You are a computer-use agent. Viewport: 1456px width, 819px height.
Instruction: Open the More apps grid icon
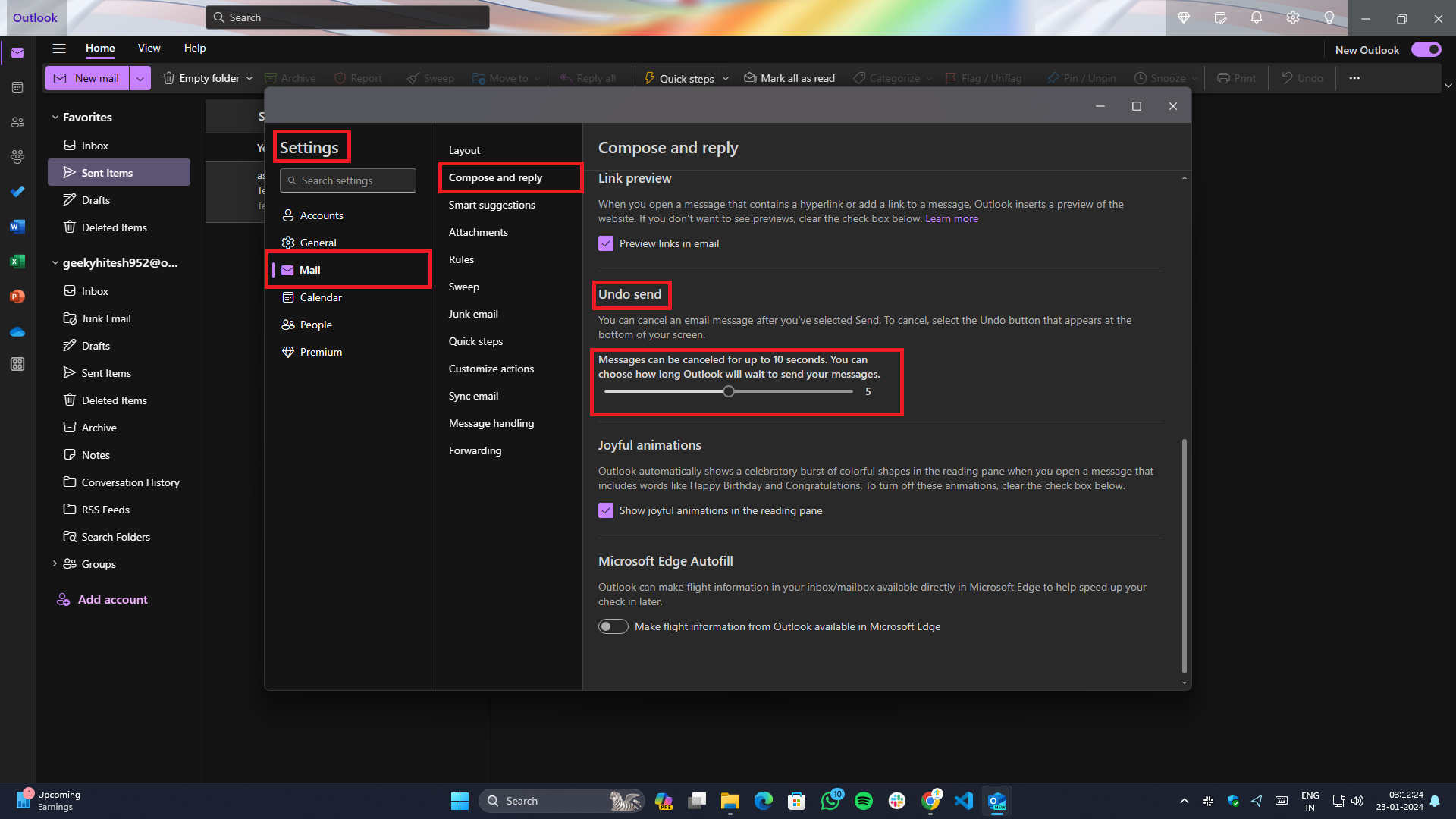coord(17,365)
